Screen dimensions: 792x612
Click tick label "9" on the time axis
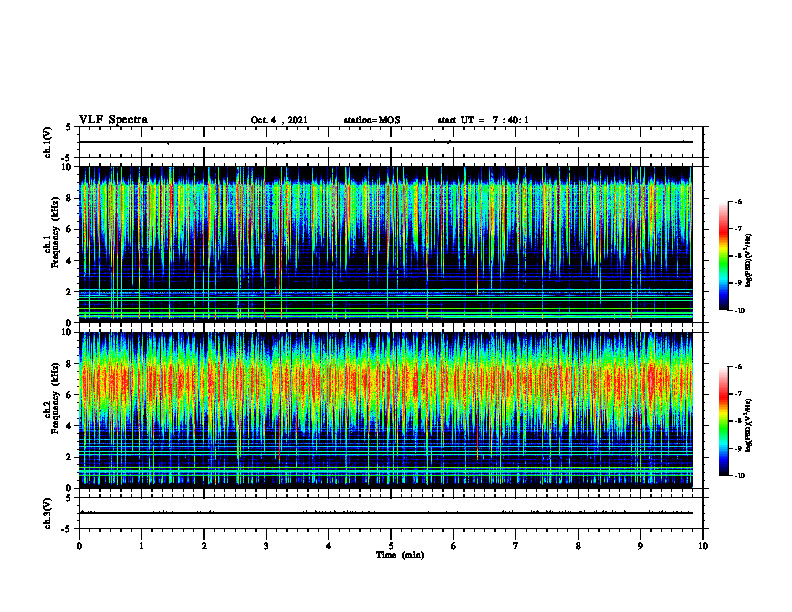(640, 546)
